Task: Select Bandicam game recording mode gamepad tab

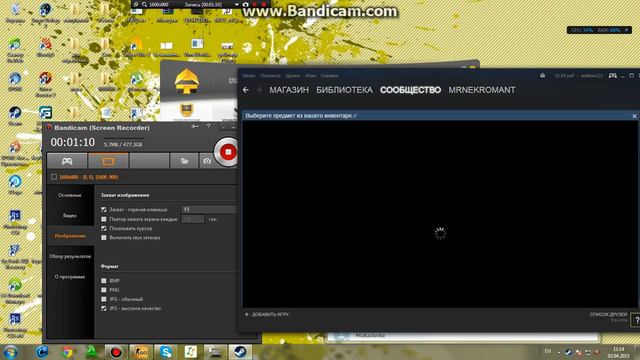Action: (67, 161)
